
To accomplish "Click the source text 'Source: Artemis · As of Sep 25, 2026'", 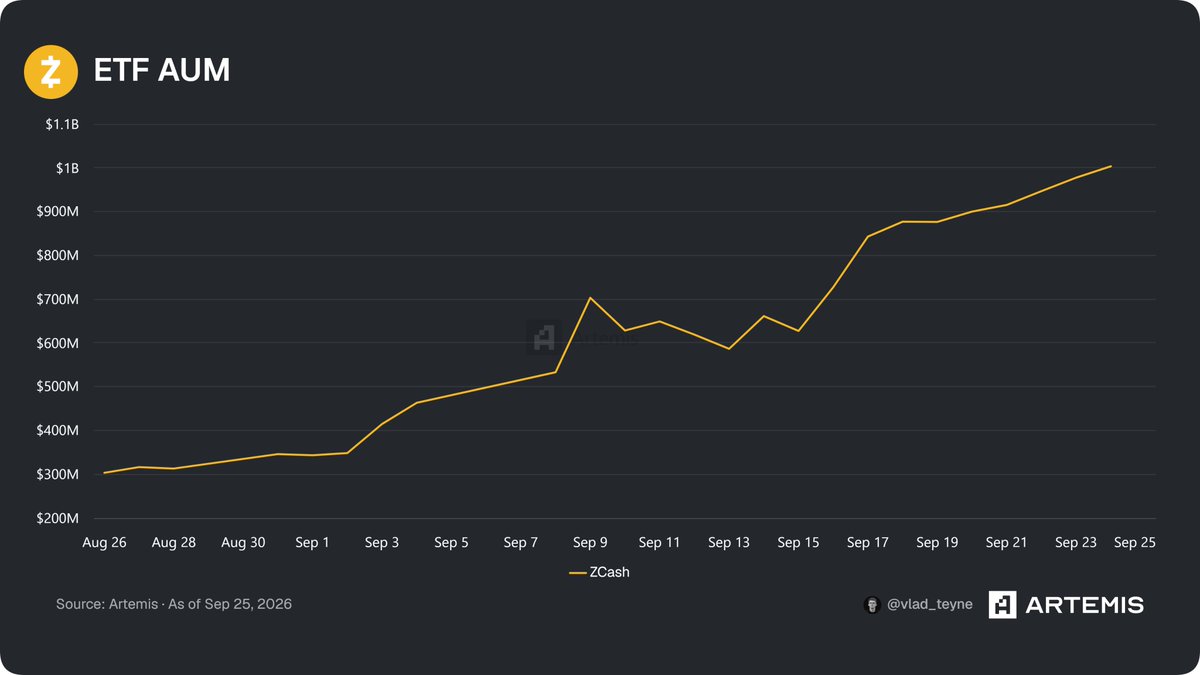I will pos(174,604).
